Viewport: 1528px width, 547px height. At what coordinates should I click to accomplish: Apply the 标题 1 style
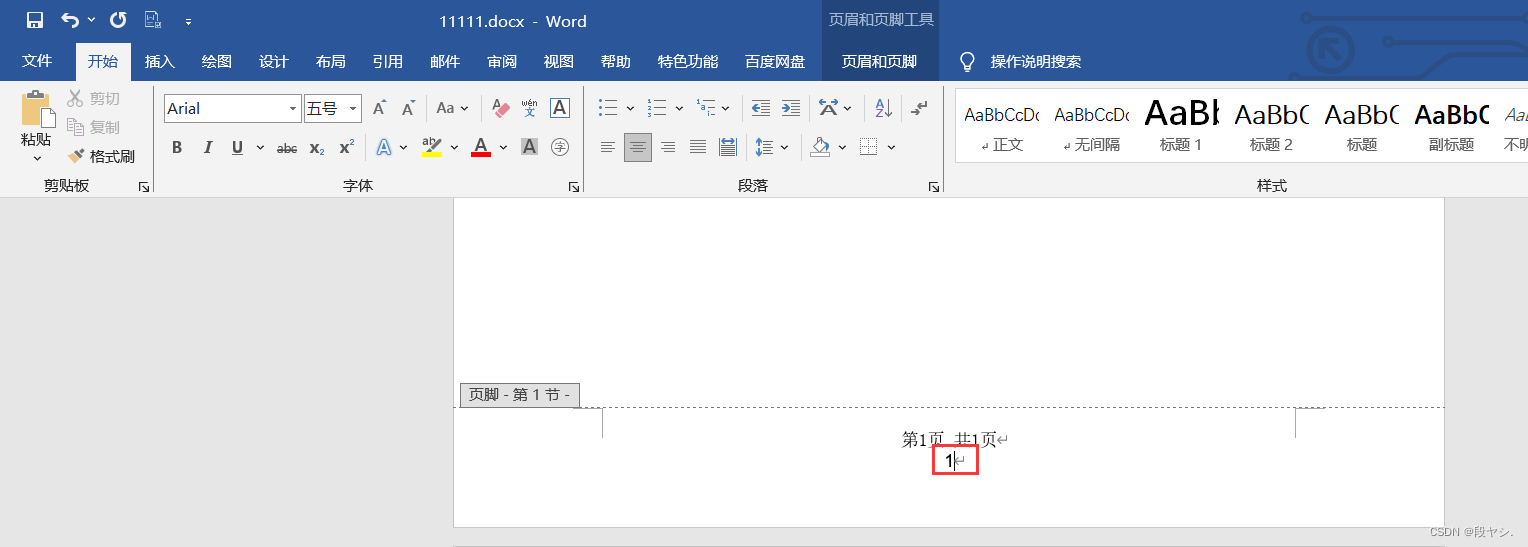(1181, 126)
